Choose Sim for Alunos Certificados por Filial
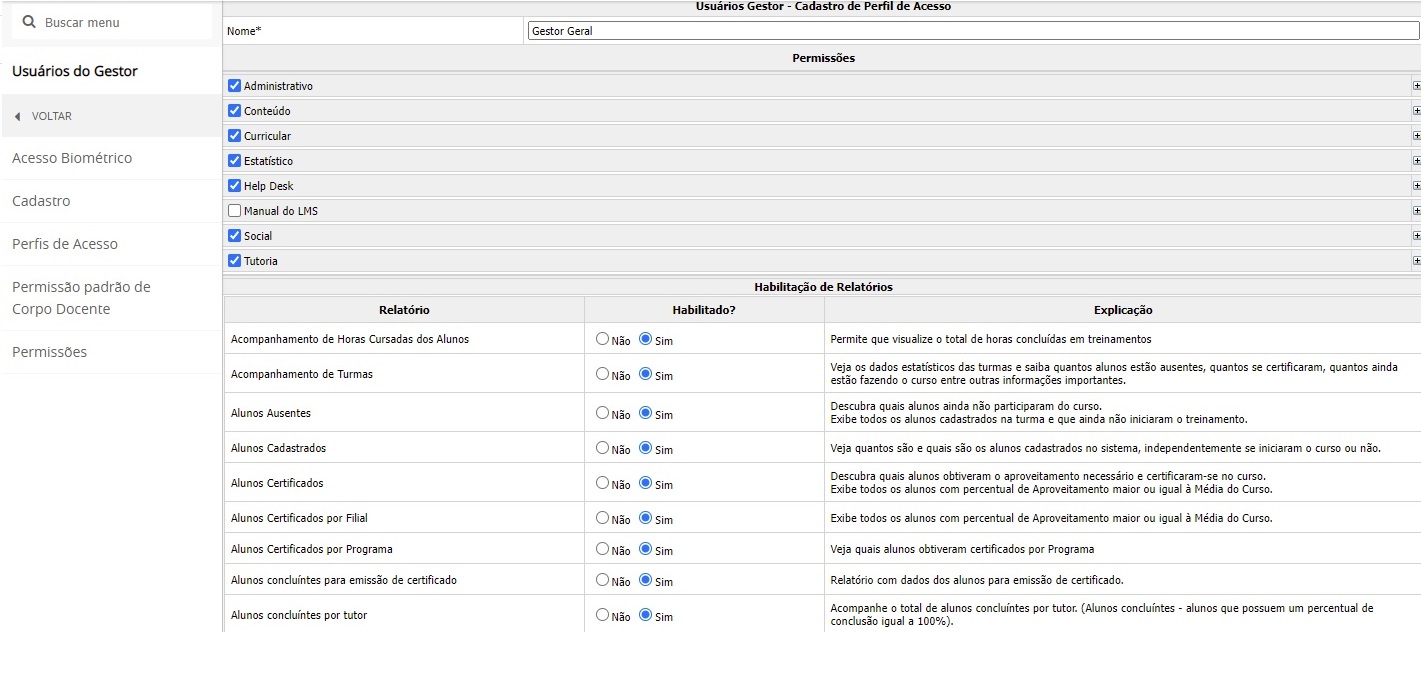This screenshot has height=691, width=1421. 645,517
